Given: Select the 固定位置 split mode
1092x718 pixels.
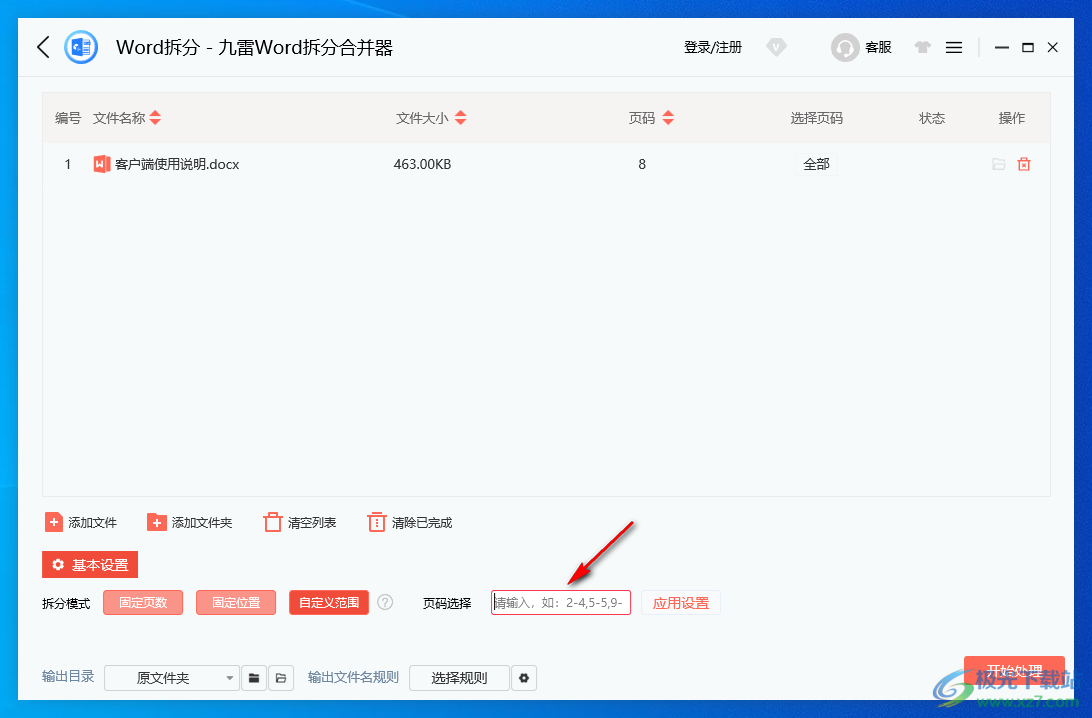Looking at the screenshot, I should (235, 602).
